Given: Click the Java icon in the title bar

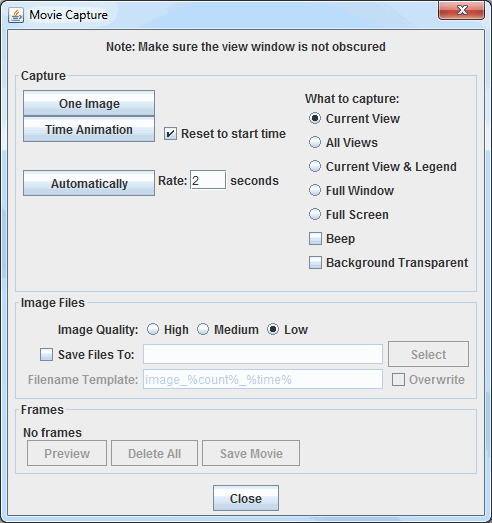Looking at the screenshot, I should pyautogui.click(x=16, y=15).
